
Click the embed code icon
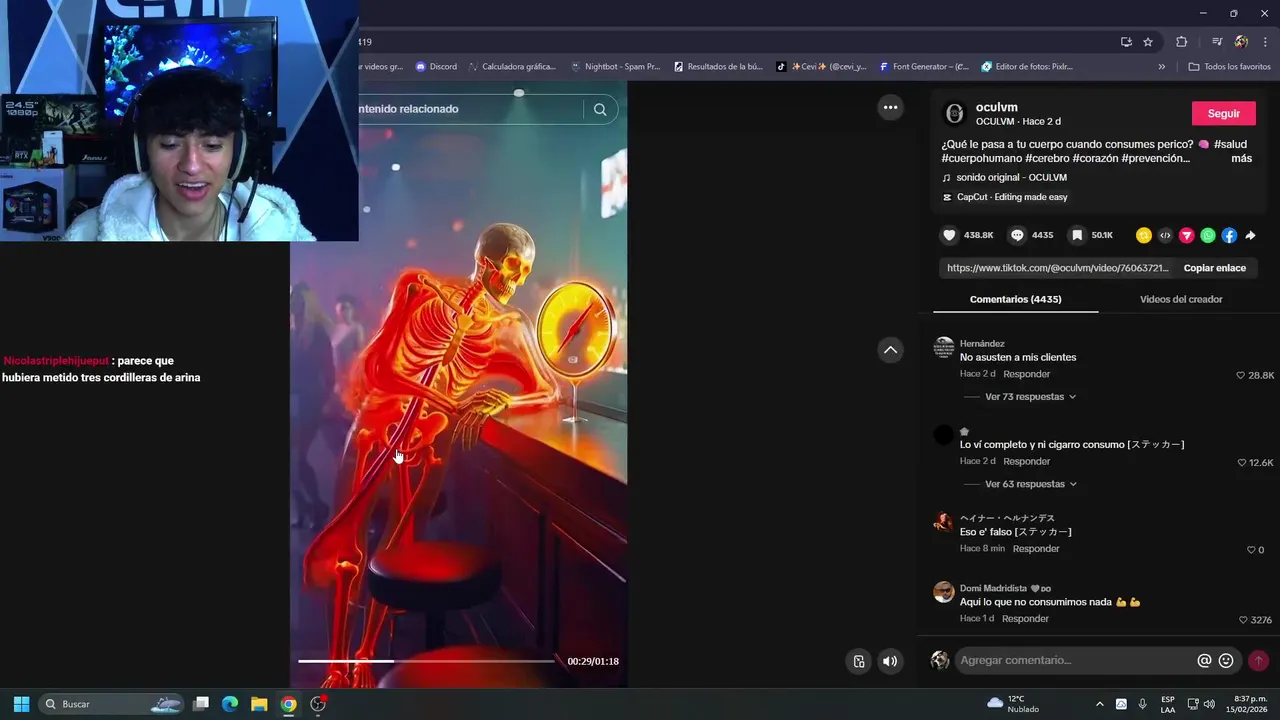[x=1165, y=236]
